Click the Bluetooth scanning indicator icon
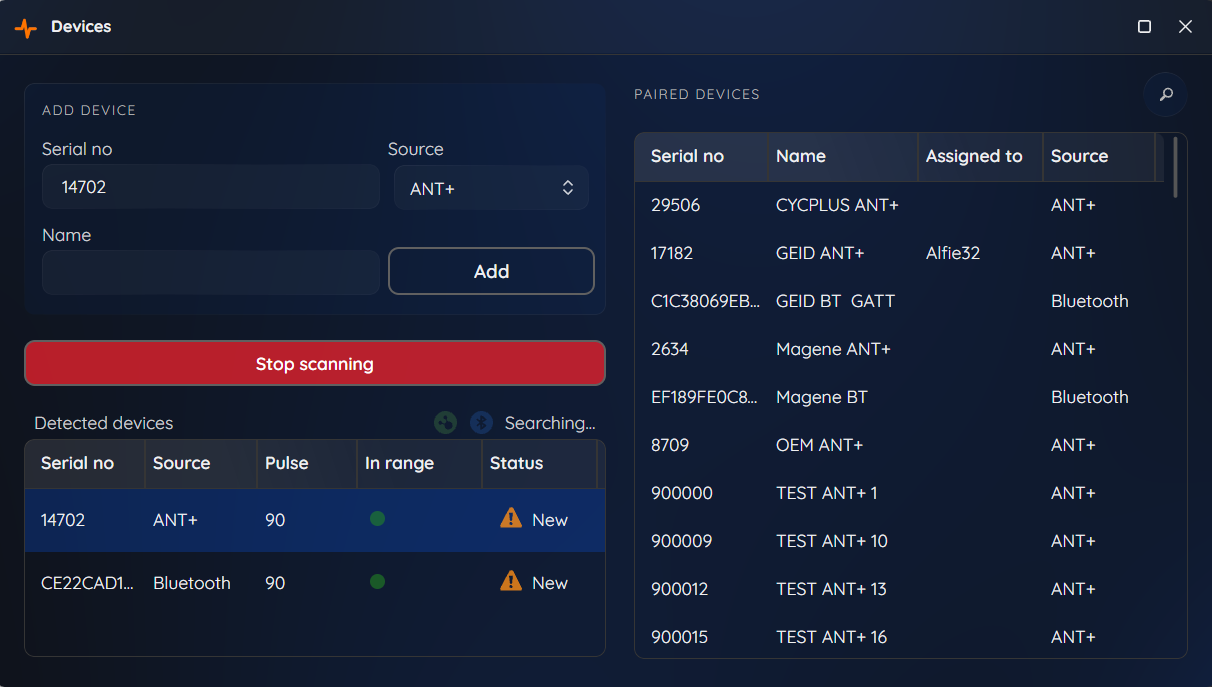This screenshot has height=687, width=1212. click(x=481, y=423)
